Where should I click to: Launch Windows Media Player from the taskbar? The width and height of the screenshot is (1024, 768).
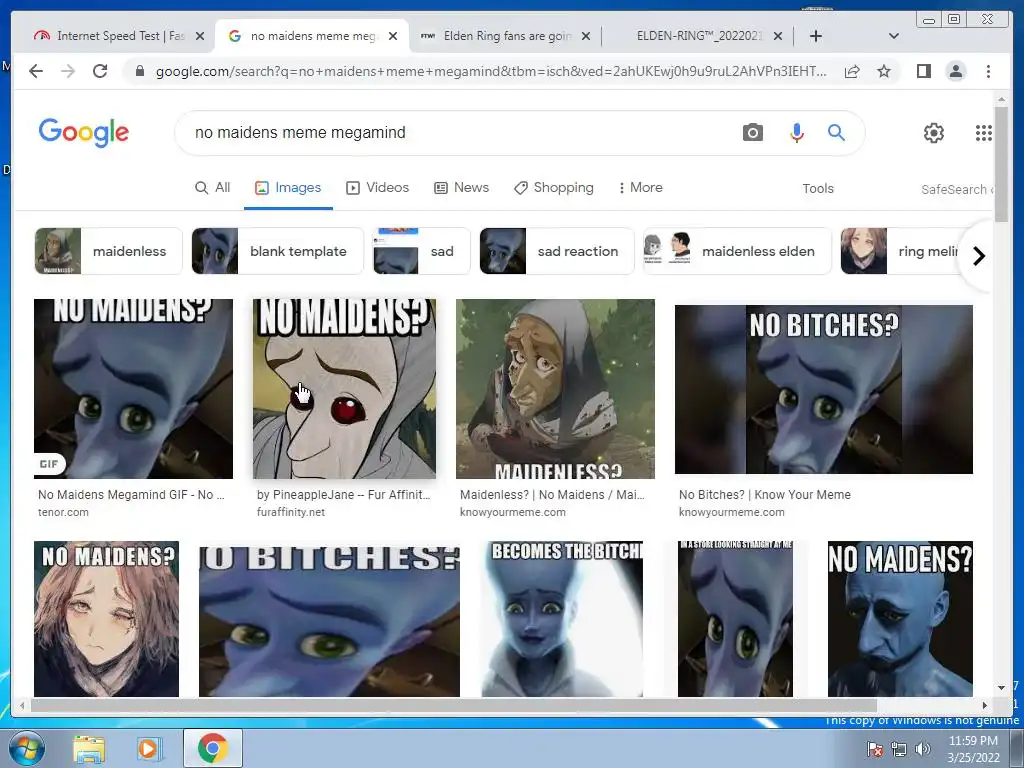(149, 749)
